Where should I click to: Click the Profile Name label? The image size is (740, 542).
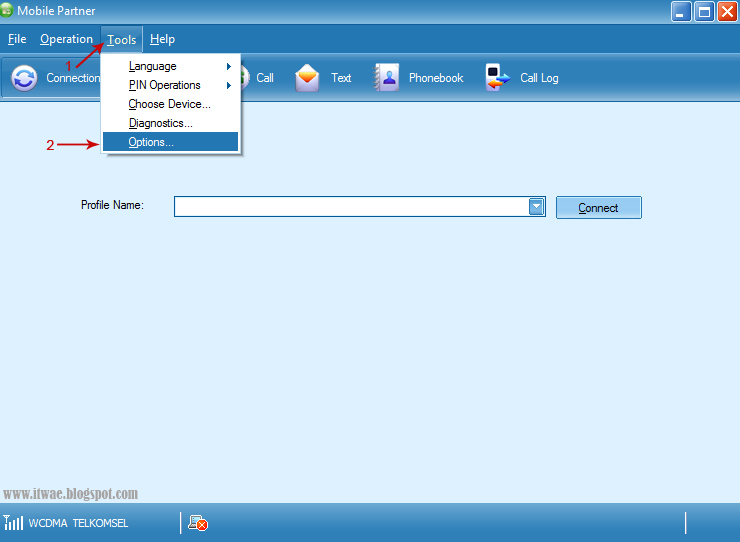(112, 205)
